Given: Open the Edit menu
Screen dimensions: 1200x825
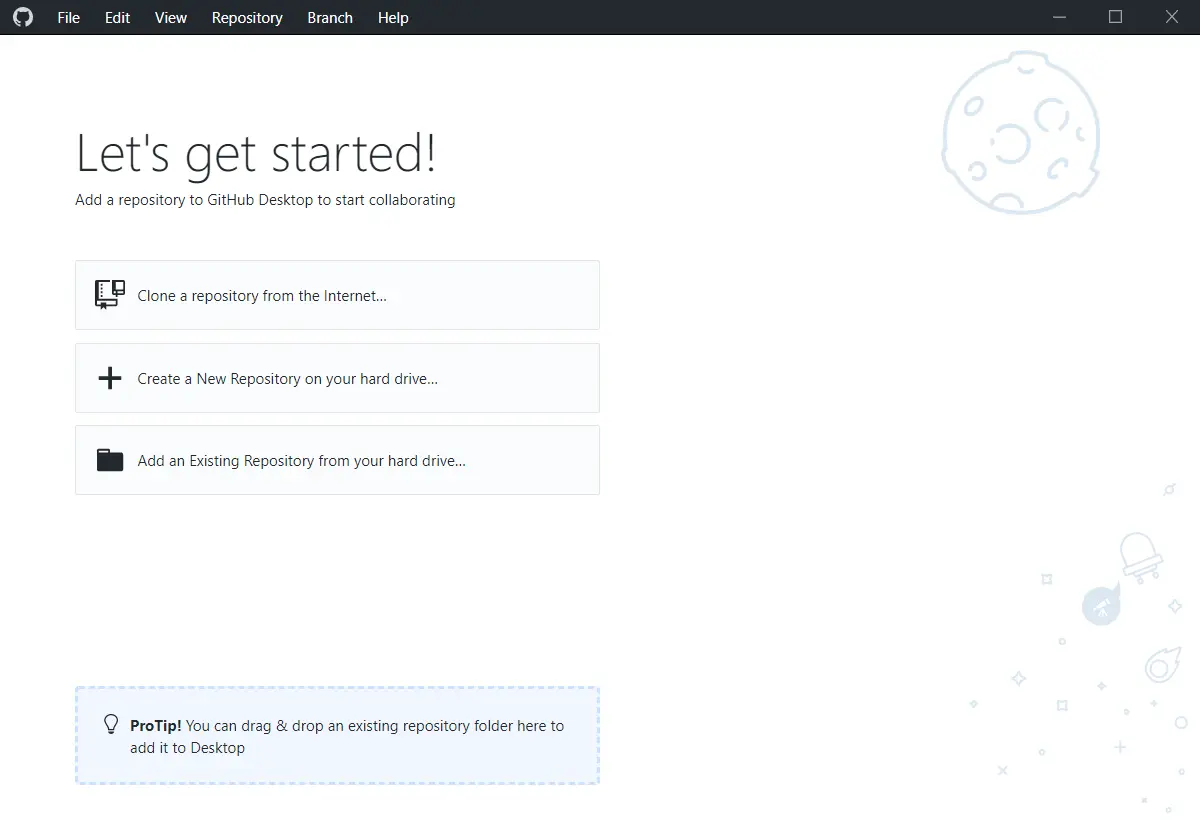Looking at the screenshot, I should point(118,17).
